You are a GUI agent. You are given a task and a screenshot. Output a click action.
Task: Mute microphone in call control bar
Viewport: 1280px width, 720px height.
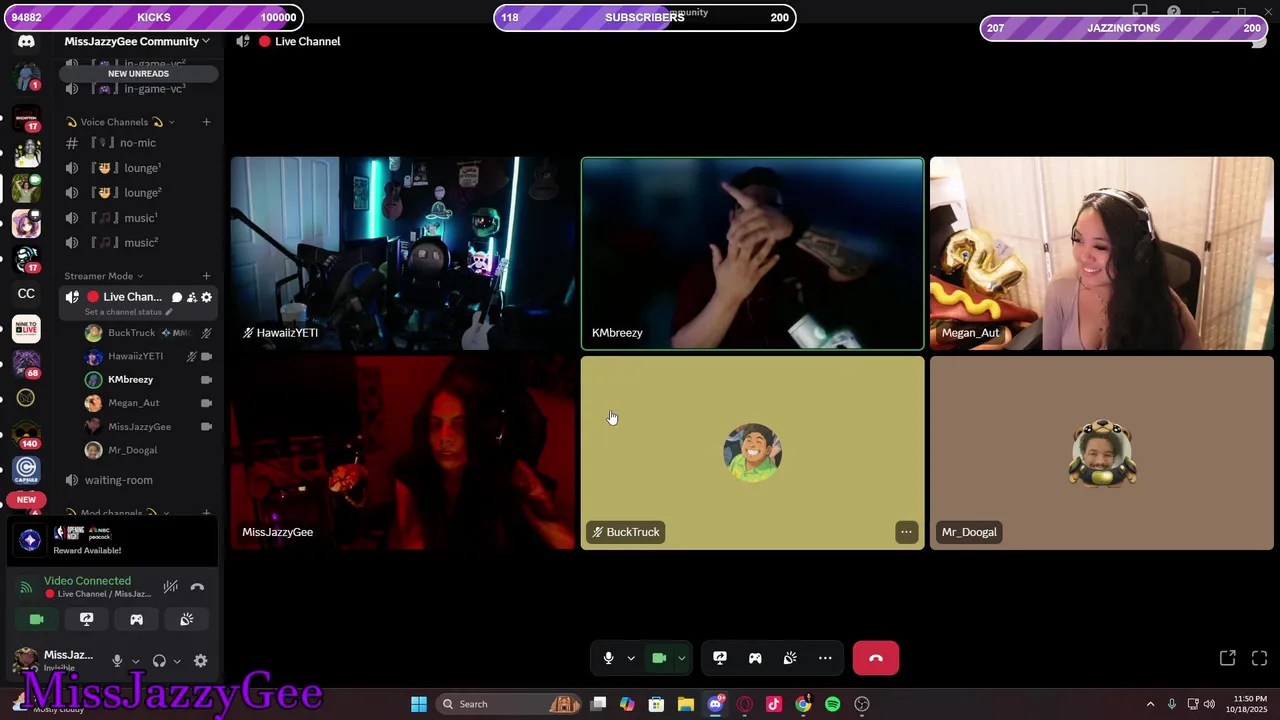(x=608, y=658)
